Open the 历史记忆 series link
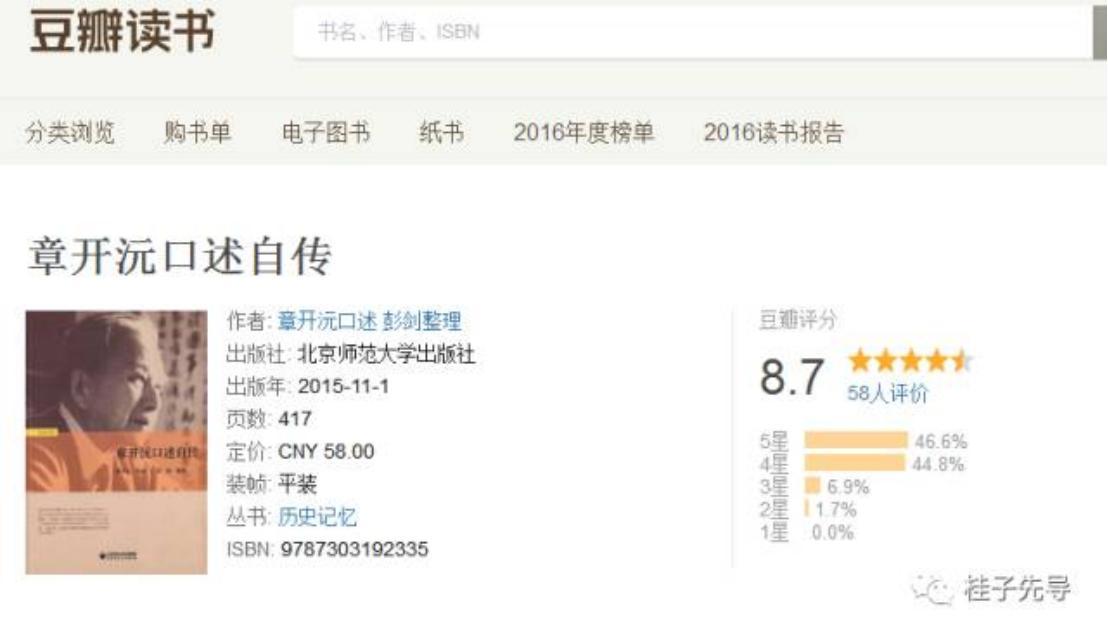The height and width of the screenshot is (637, 1108). click(x=317, y=516)
